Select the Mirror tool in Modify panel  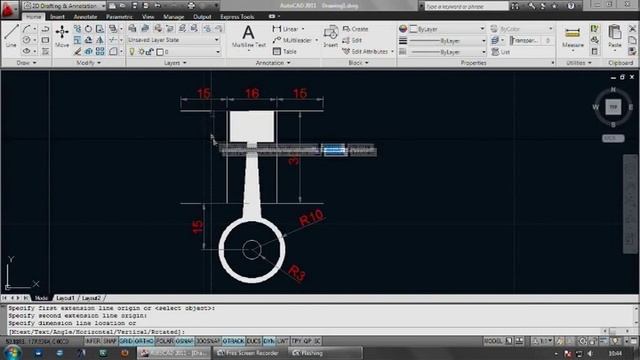(100, 40)
